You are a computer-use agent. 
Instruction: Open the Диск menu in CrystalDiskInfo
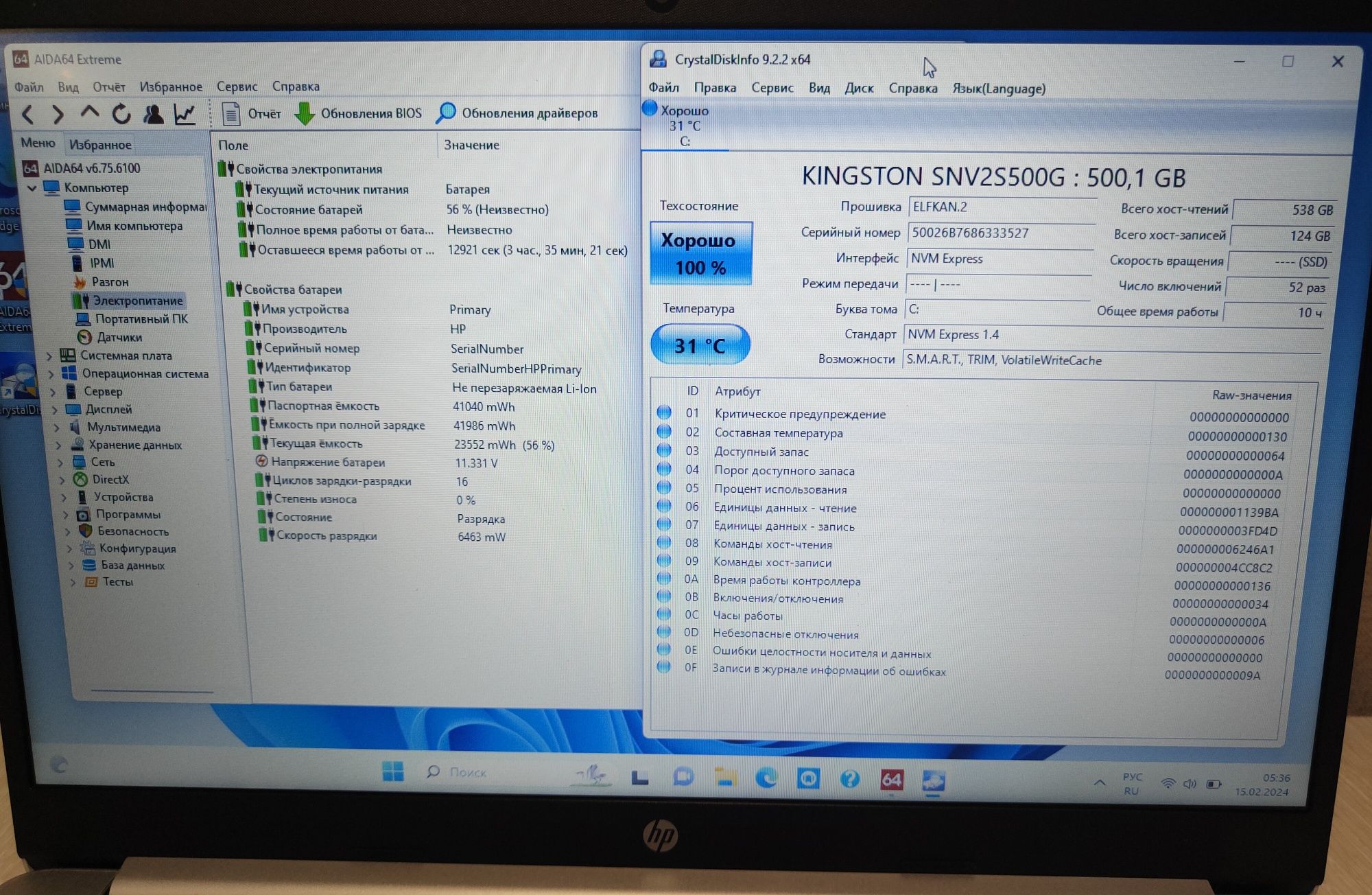[859, 89]
